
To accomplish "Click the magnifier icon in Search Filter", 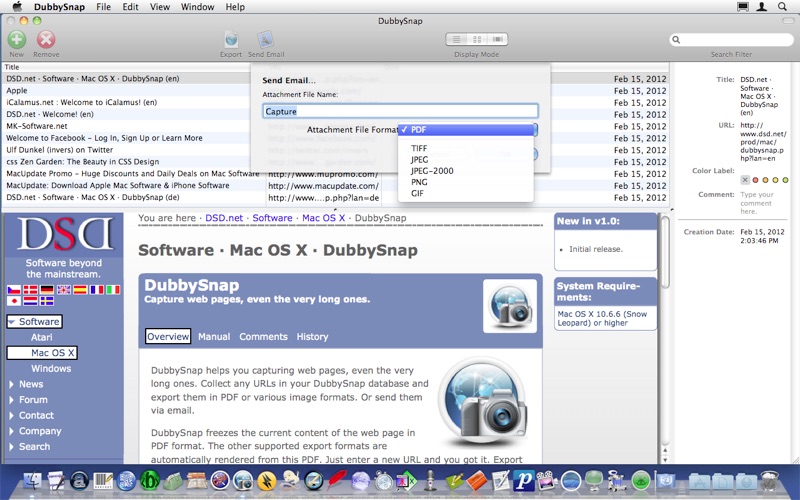I will (x=677, y=40).
